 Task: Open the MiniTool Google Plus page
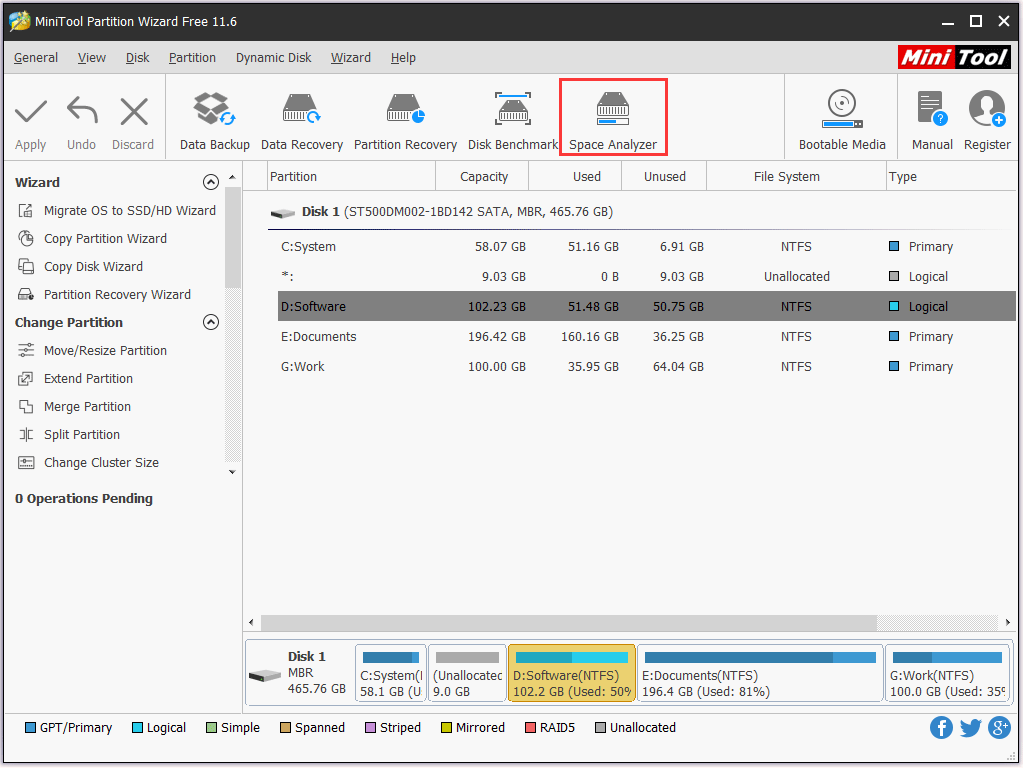[1000, 728]
